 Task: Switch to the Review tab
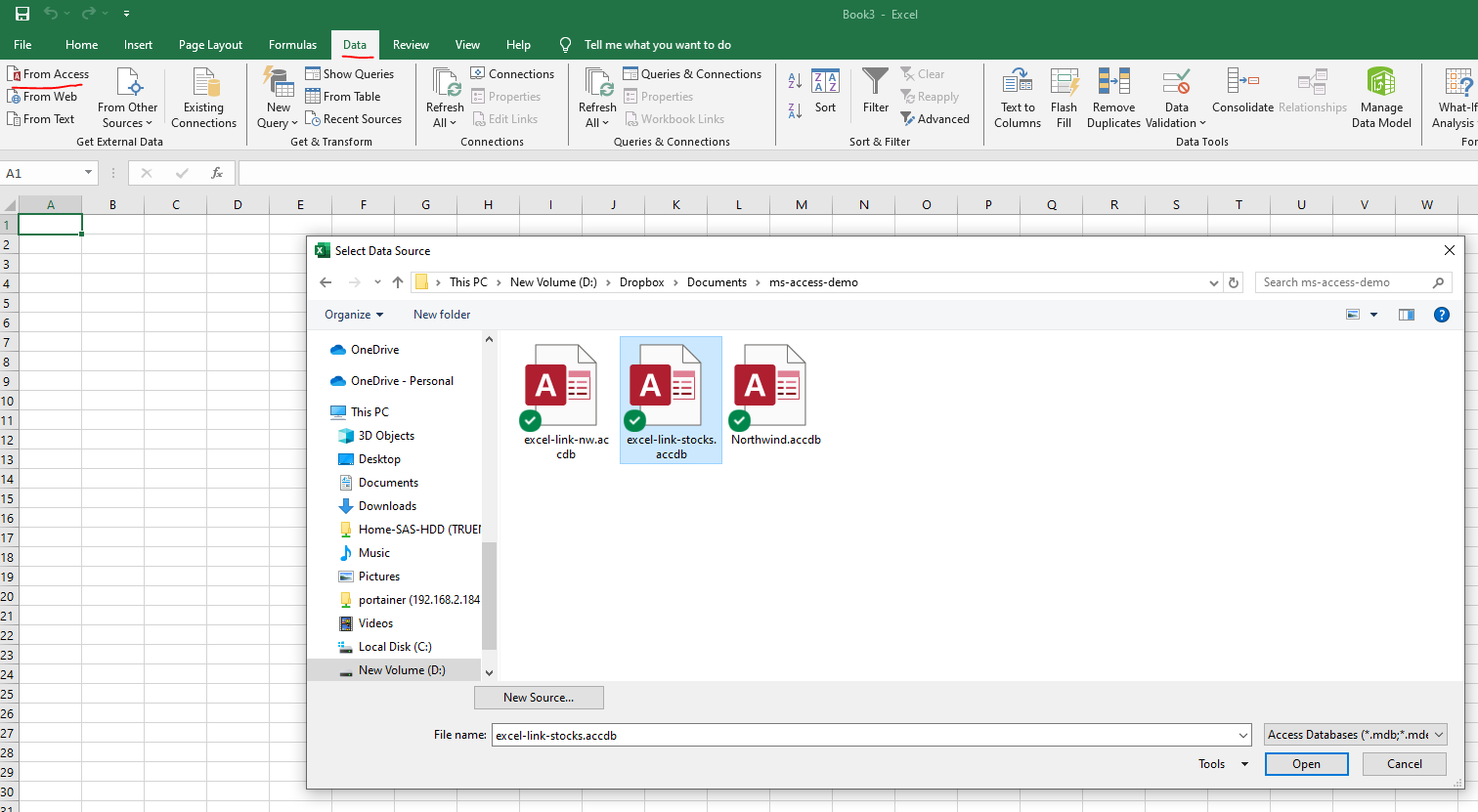tap(411, 45)
